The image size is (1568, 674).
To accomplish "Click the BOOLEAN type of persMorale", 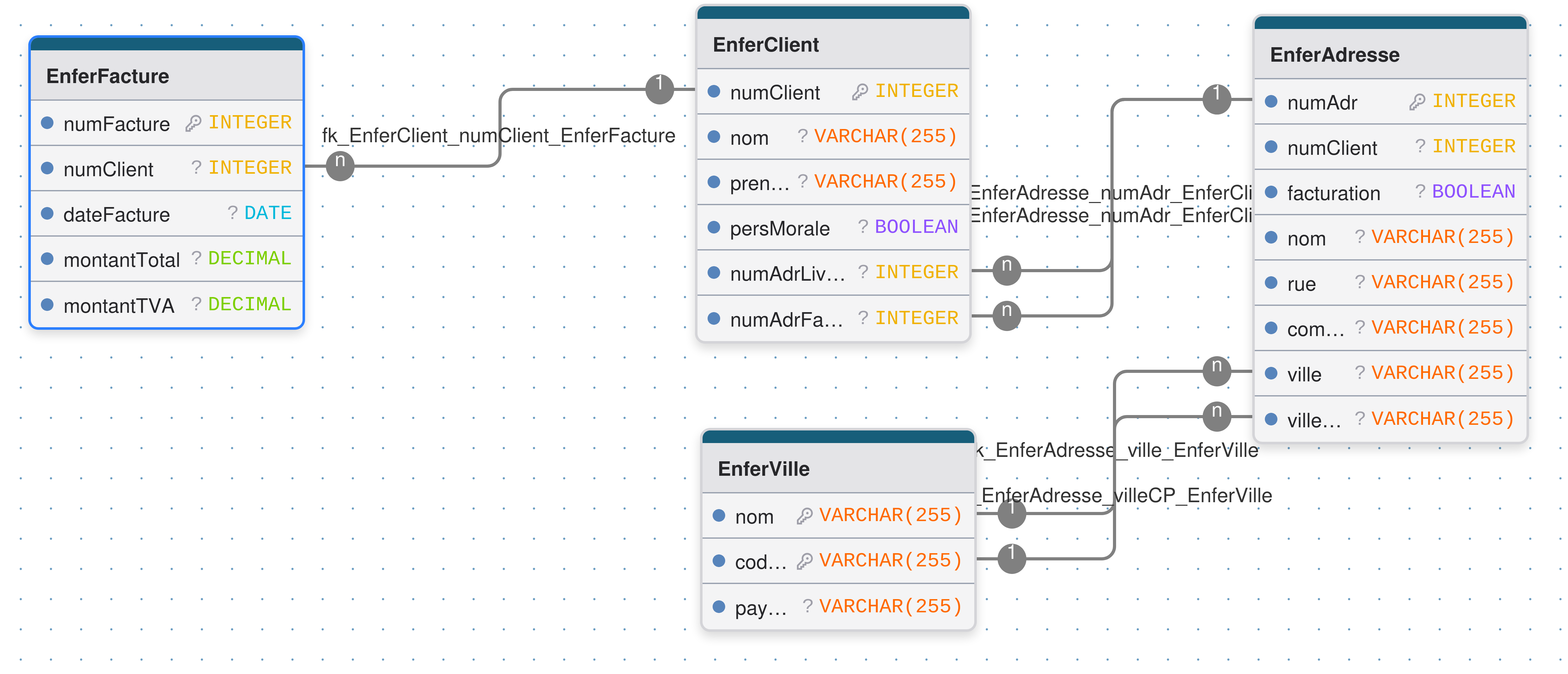I will point(916,227).
